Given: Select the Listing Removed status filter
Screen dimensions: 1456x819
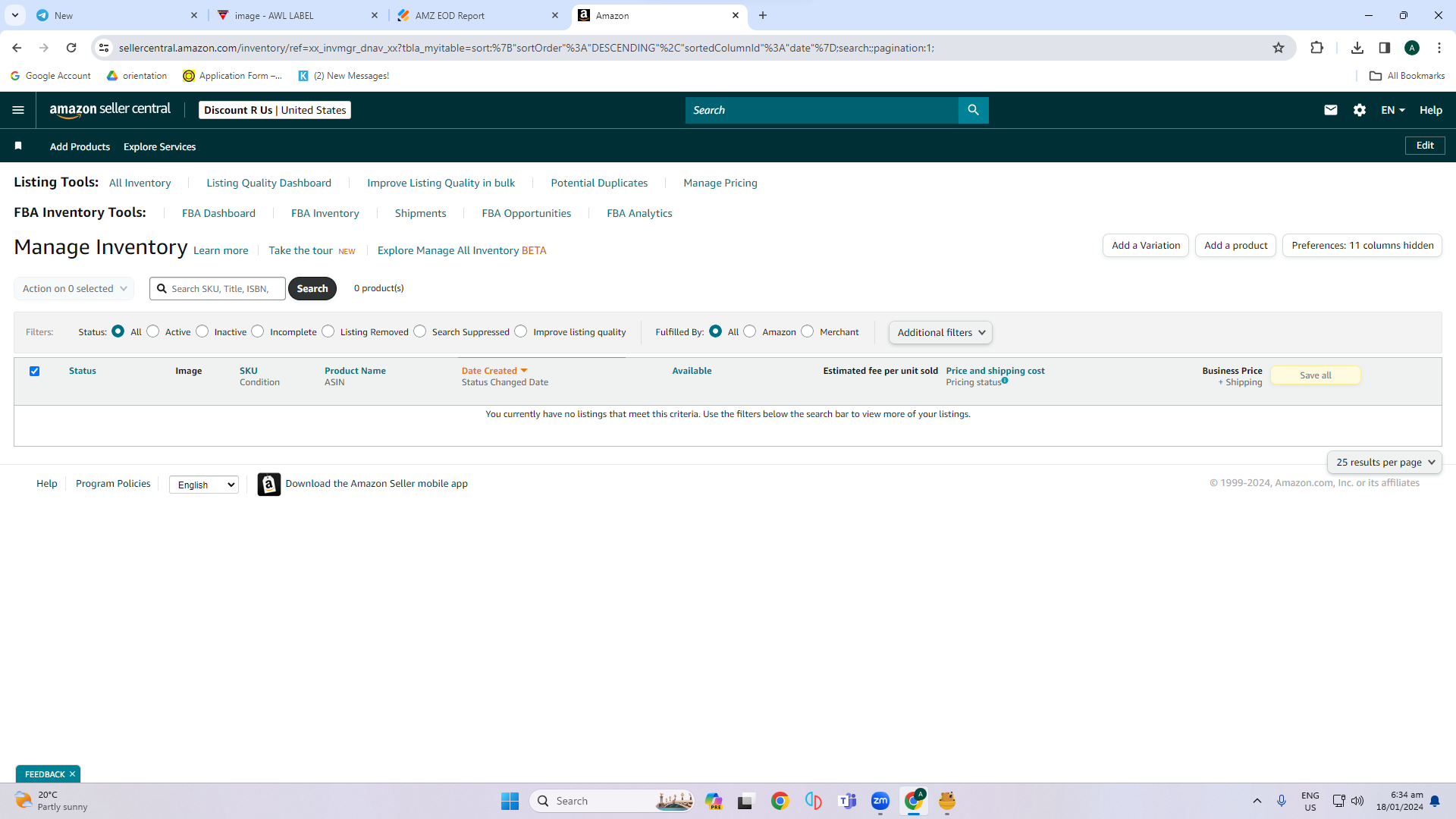Looking at the screenshot, I should [328, 331].
